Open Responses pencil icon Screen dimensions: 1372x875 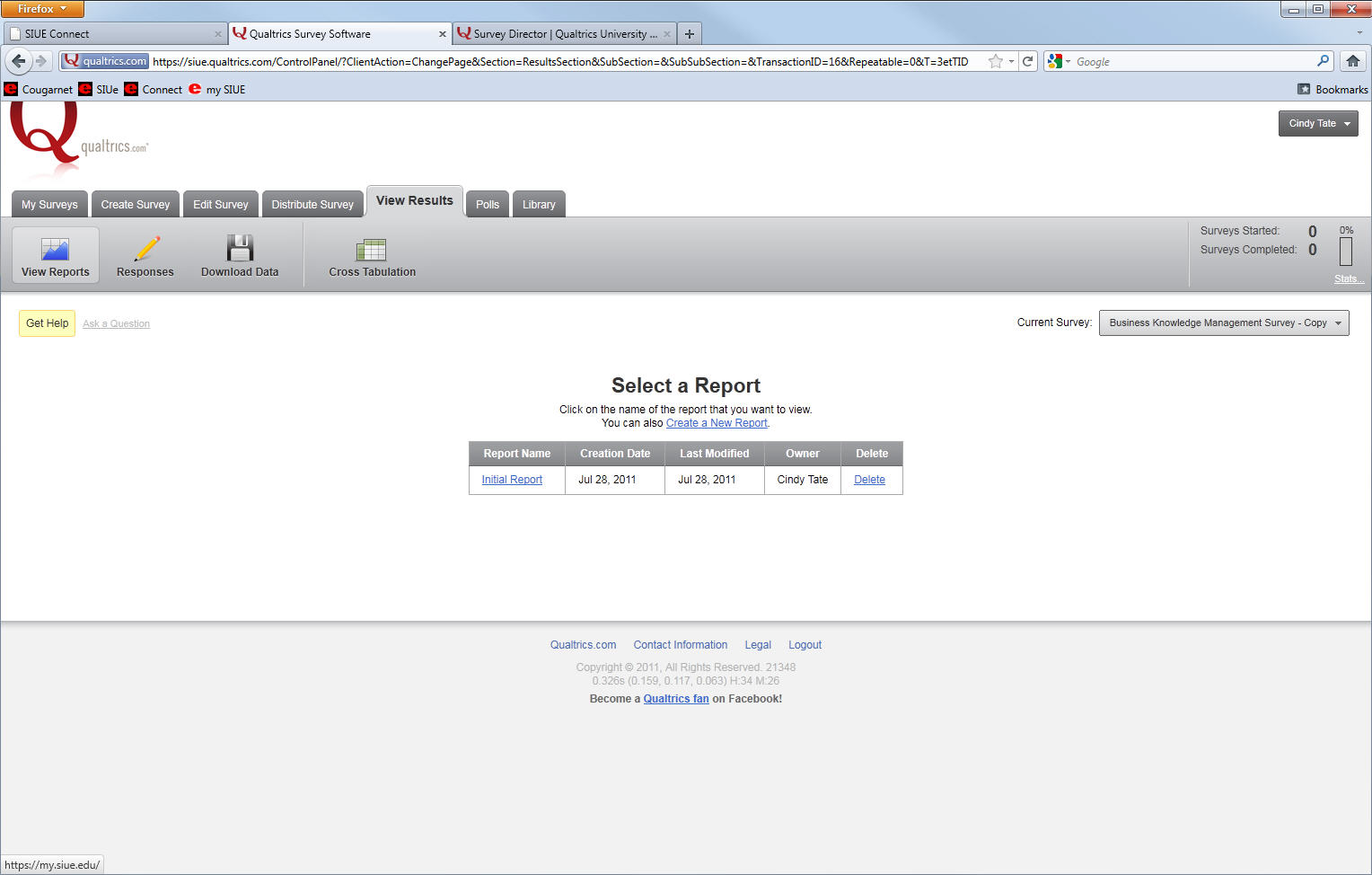coord(146,249)
